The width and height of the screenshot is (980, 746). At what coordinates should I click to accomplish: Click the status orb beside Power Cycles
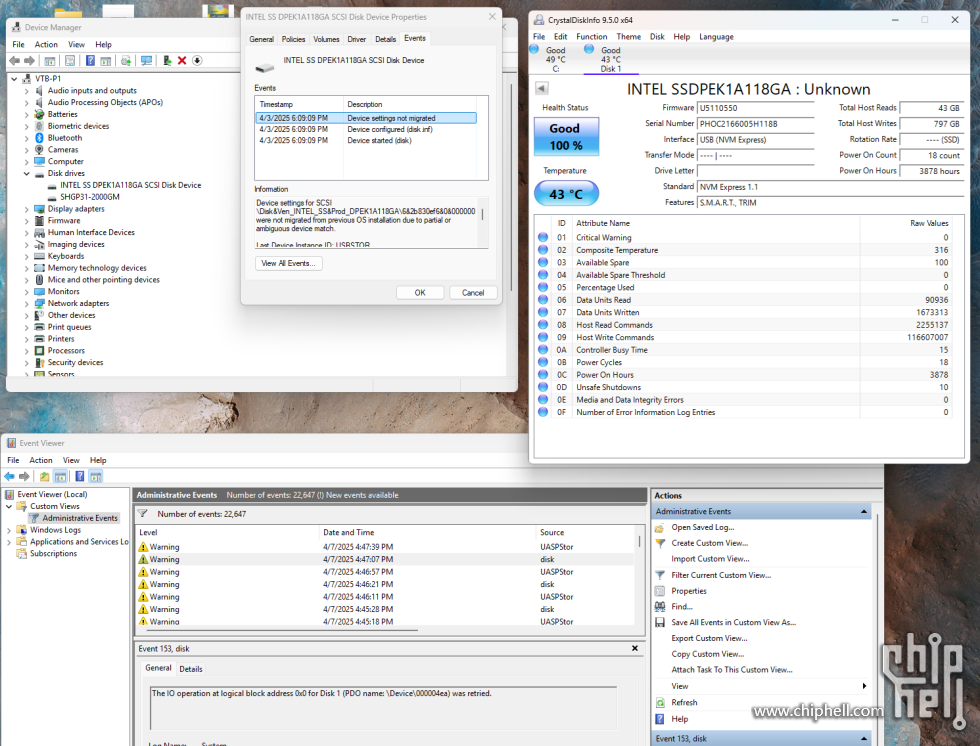(x=543, y=362)
